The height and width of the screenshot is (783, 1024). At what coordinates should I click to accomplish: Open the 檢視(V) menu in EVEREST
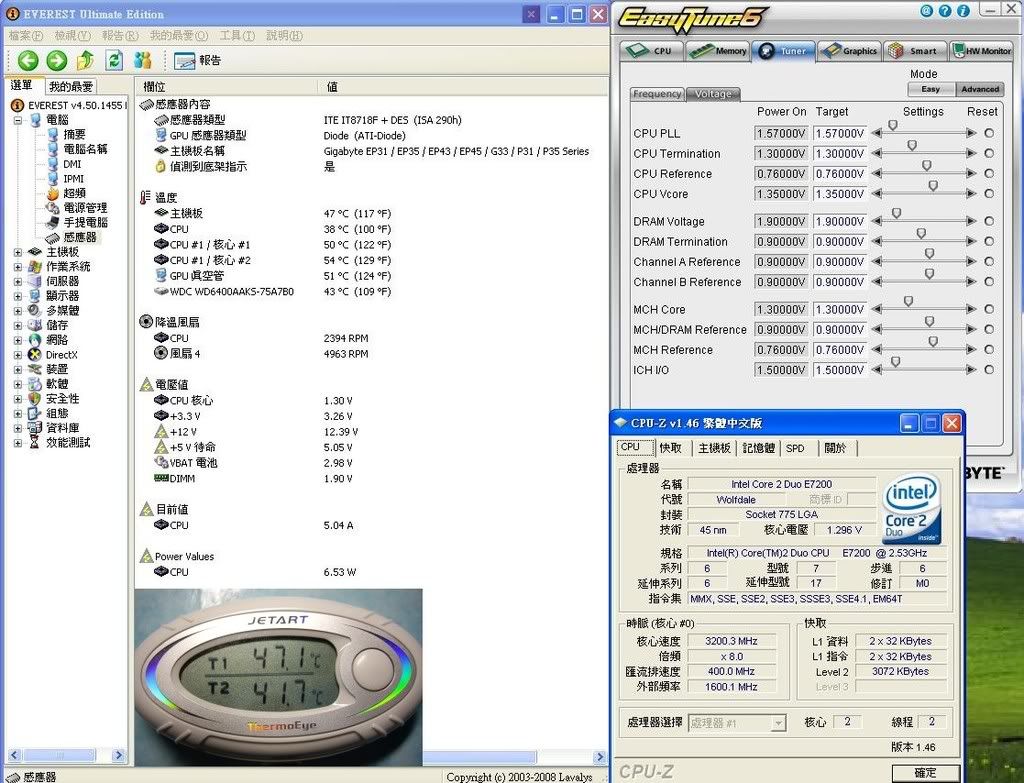coord(72,35)
